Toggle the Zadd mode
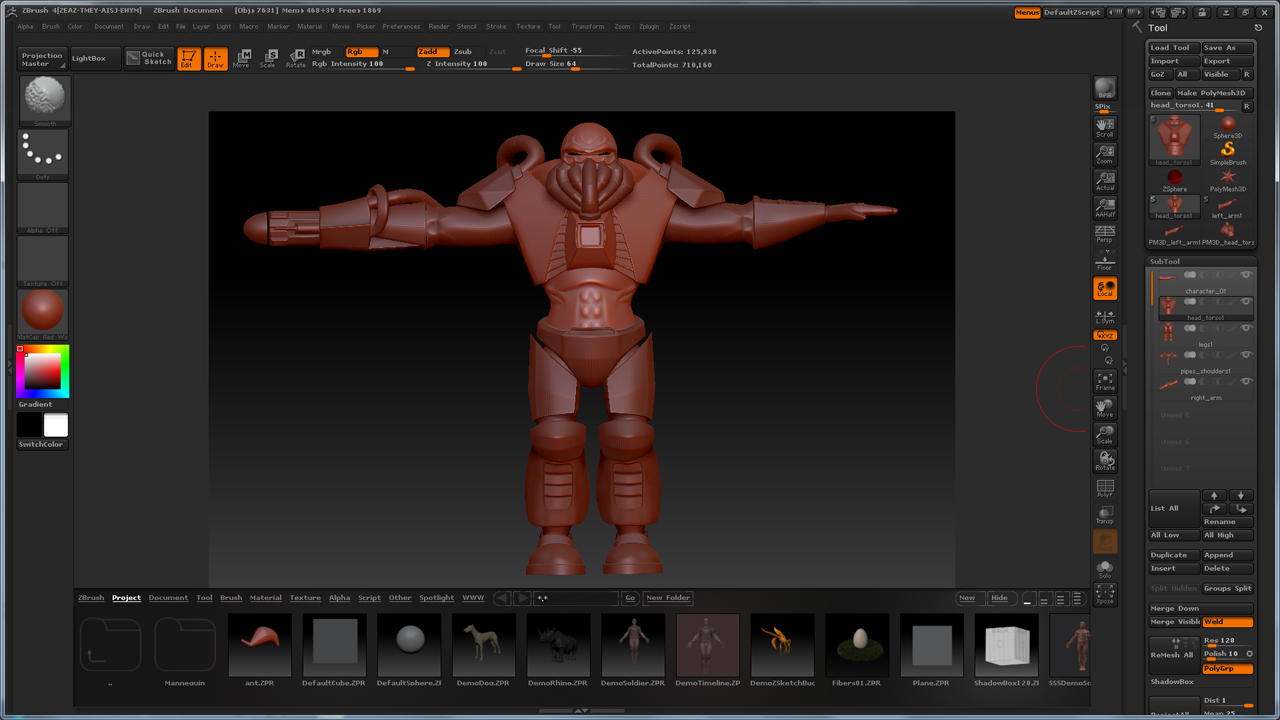Viewport: 1280px width, 720px height. pos(432,52)
